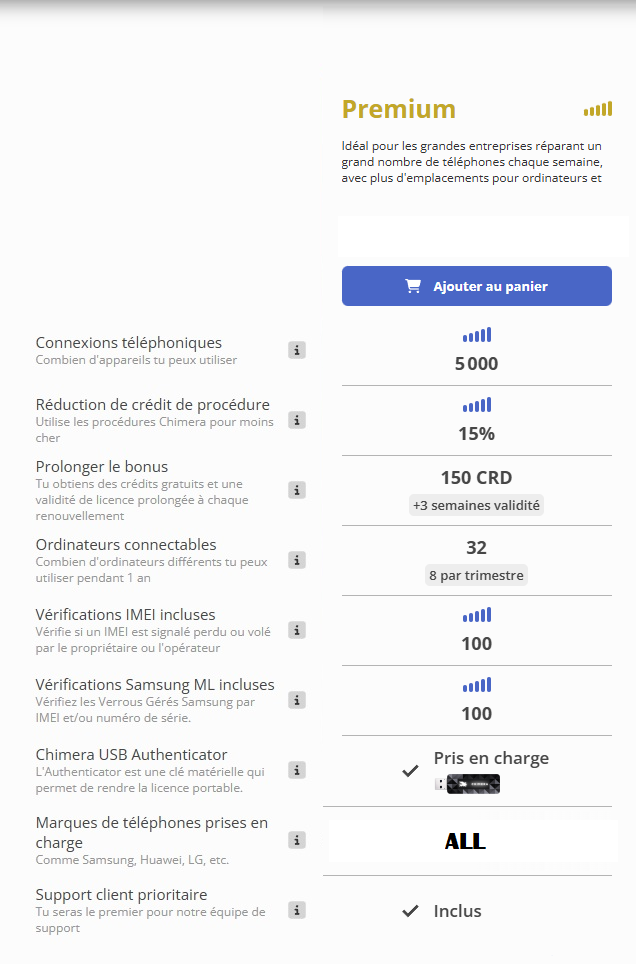Open info tooltip for Ordinateurs connectables
636x964 pixels.
point(297,560)
